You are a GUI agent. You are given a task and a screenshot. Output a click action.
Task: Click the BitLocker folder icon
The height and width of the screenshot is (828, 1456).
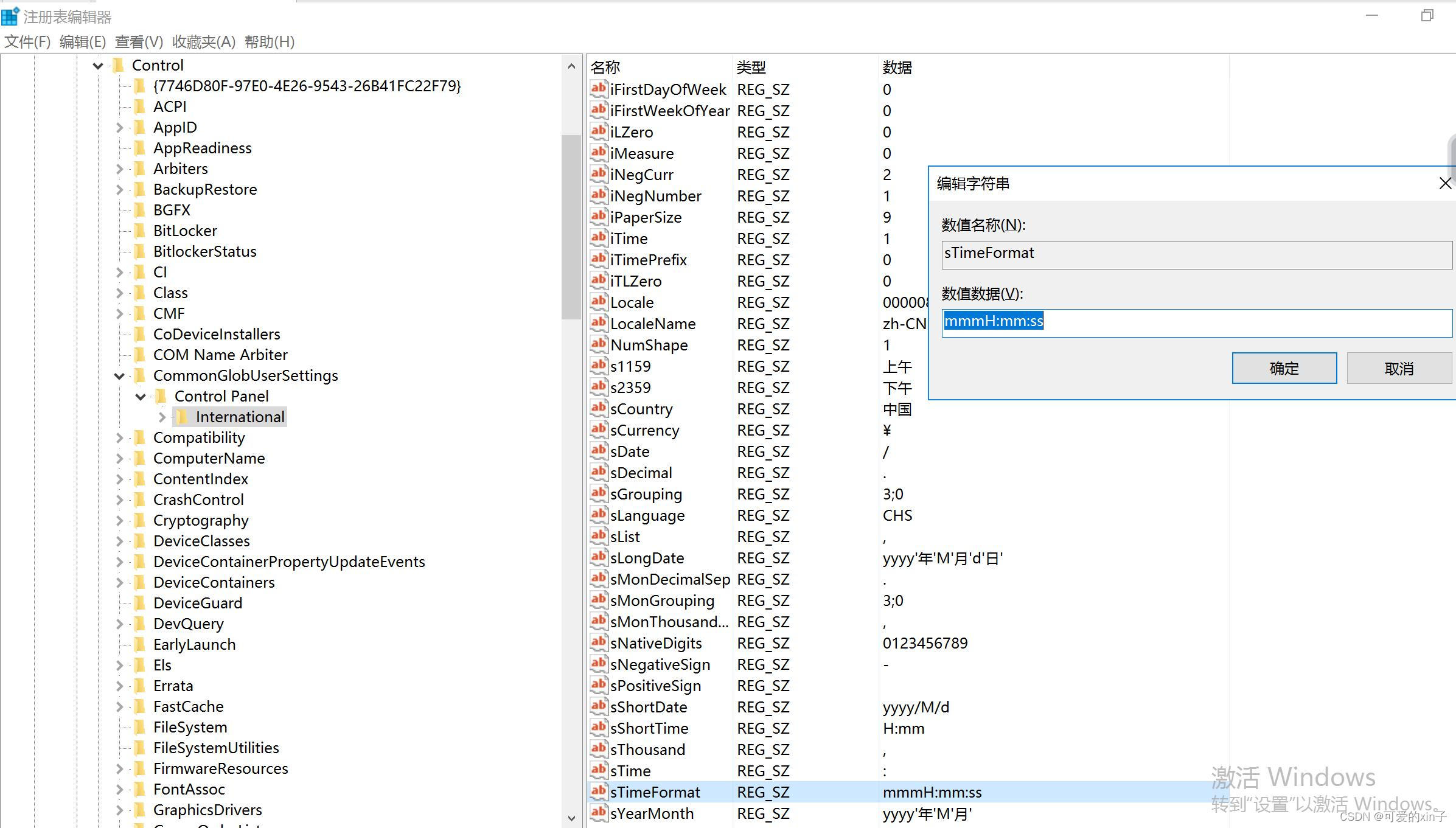139,231
